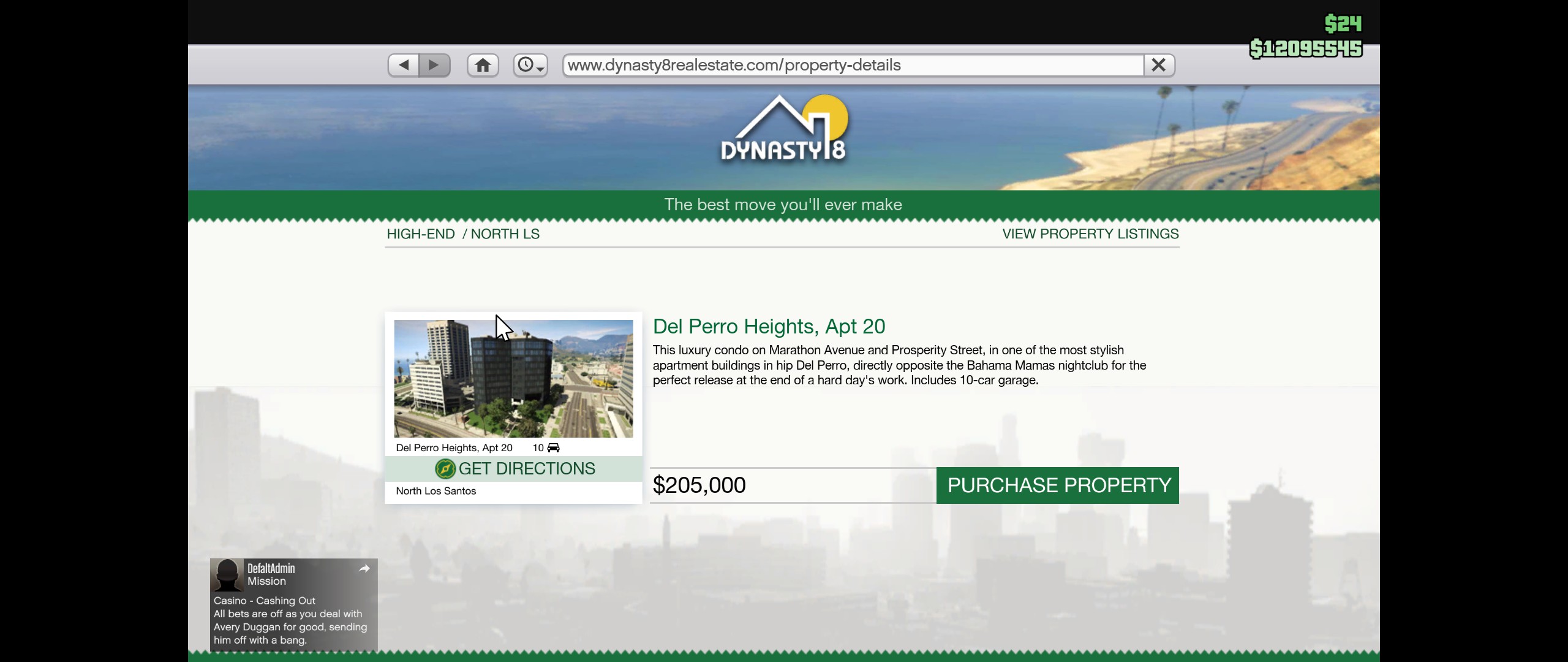Screen dimensions: 1568x662
Task: Close the in-game browser with X button
Action: click(x=1158, y=65)
